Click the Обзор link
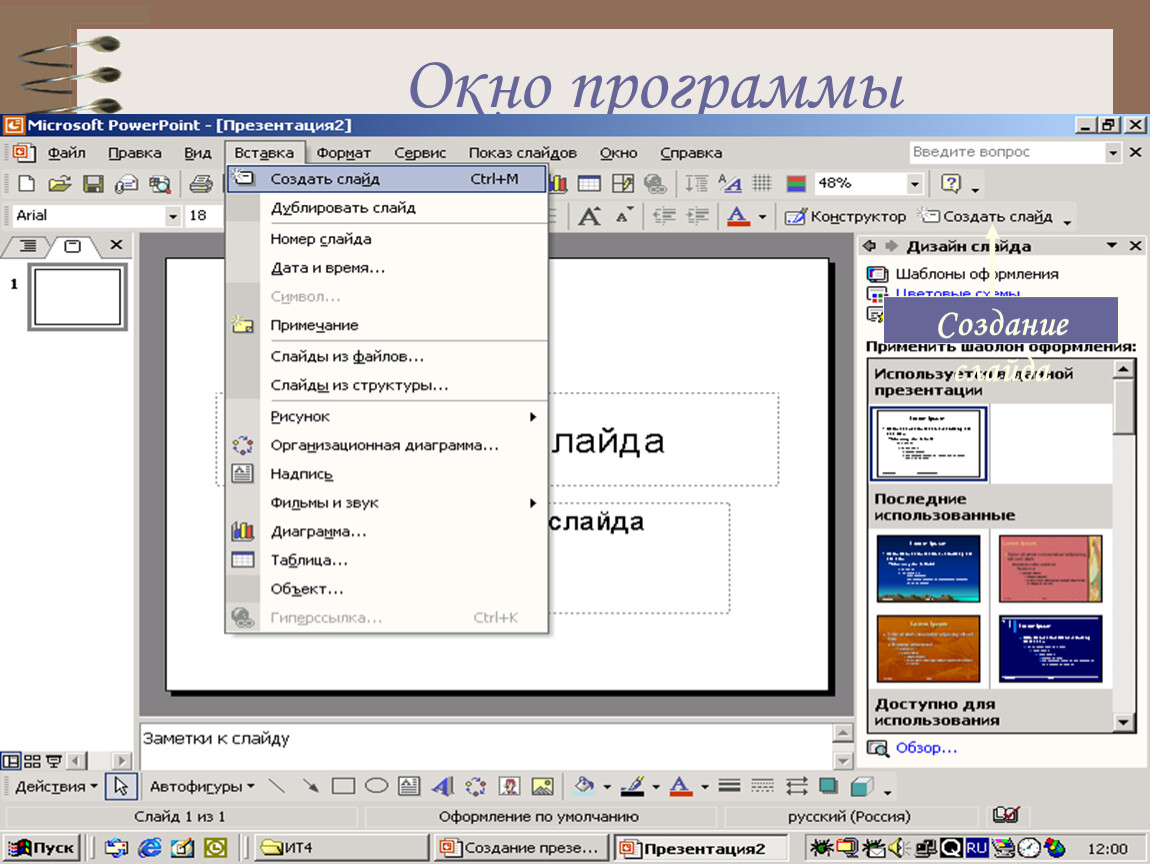 point(926,748)
